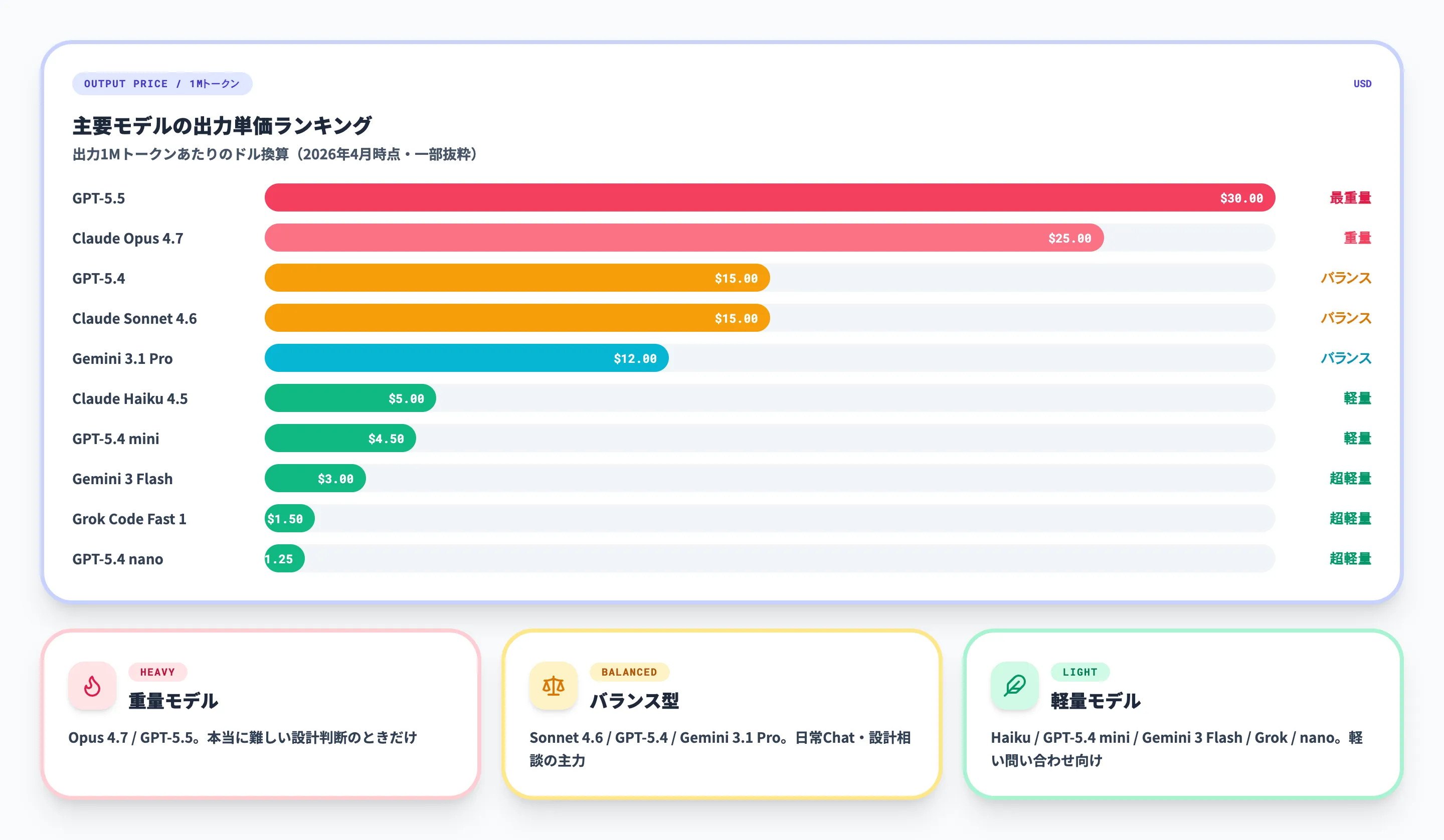
Task: Click the subtitle mentioning 2026年4月時点
Action: point(276,154)
